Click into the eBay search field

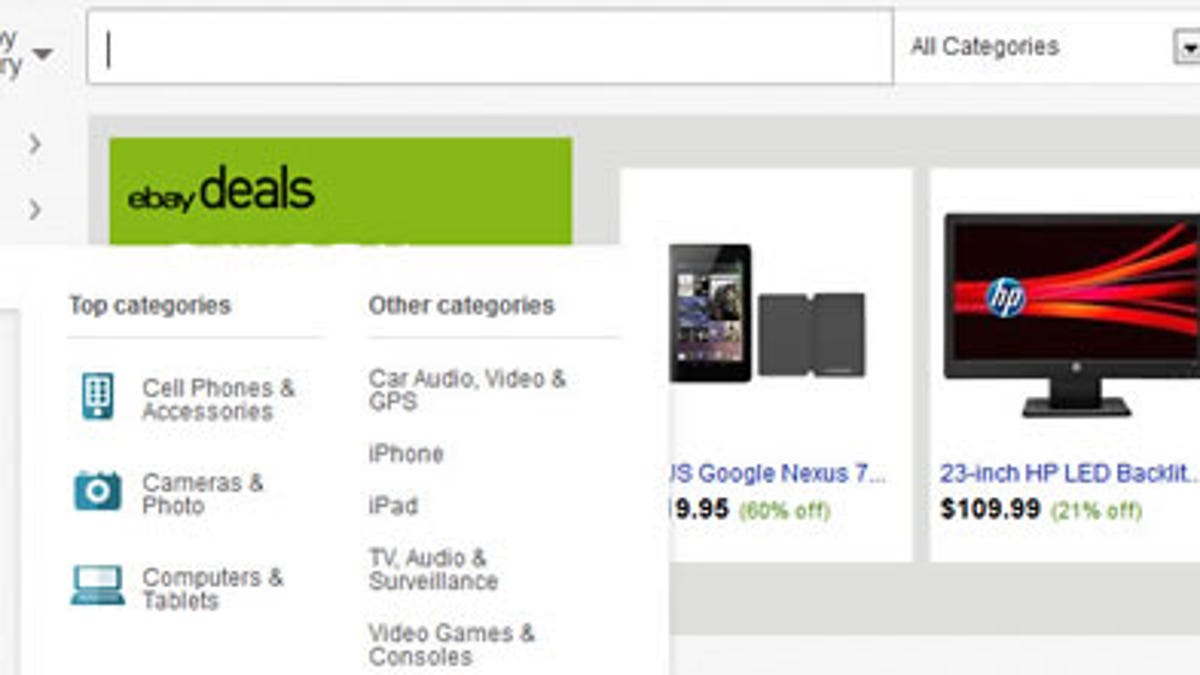(490, 47)
